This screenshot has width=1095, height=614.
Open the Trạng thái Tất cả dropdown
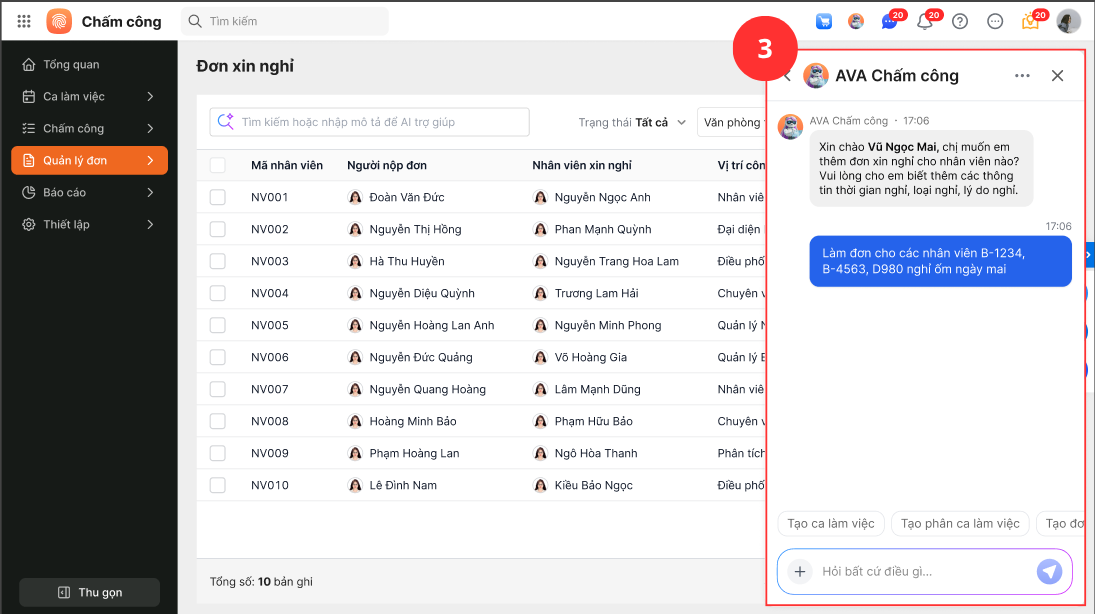[x=632, y=122]
